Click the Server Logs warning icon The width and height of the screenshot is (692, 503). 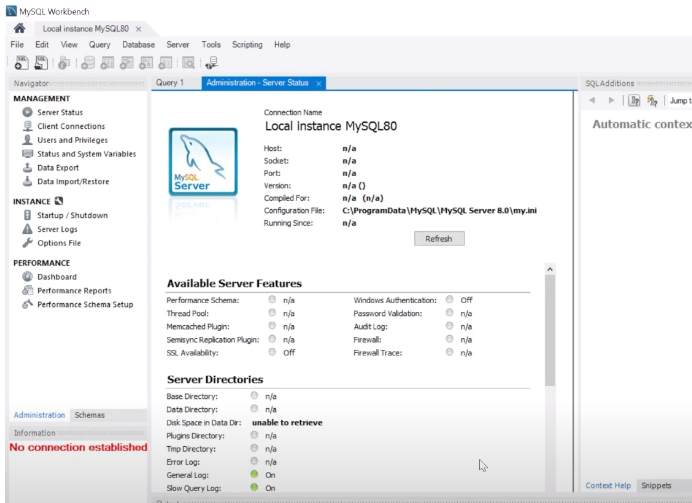(27, 229)
